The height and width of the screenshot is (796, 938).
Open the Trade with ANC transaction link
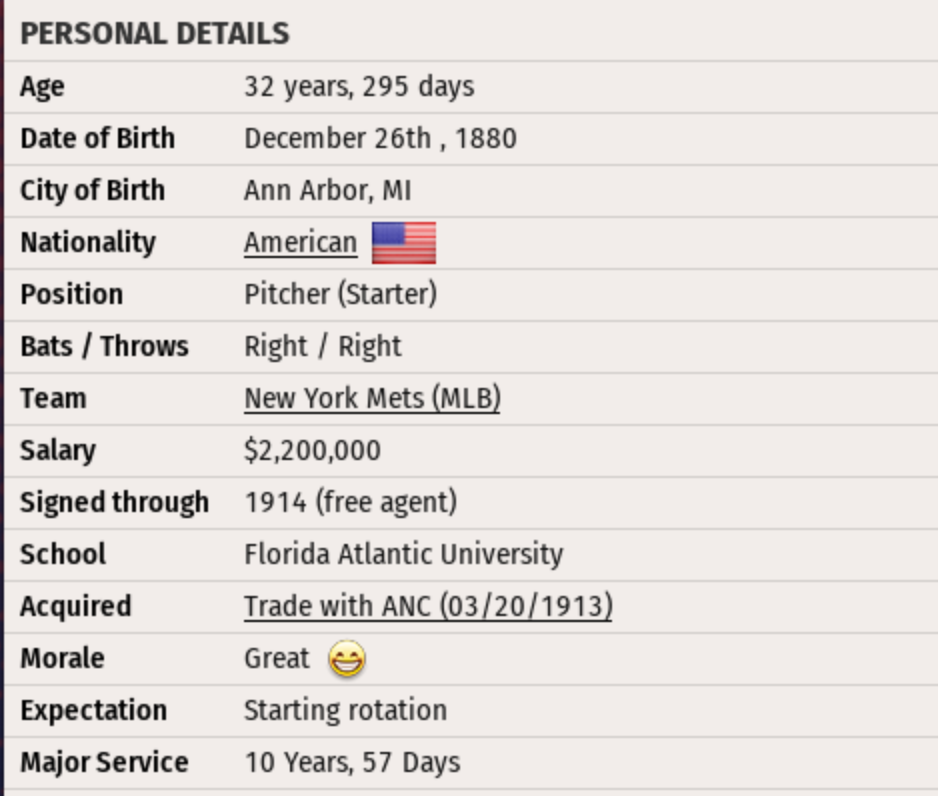(x=428, y=606)
